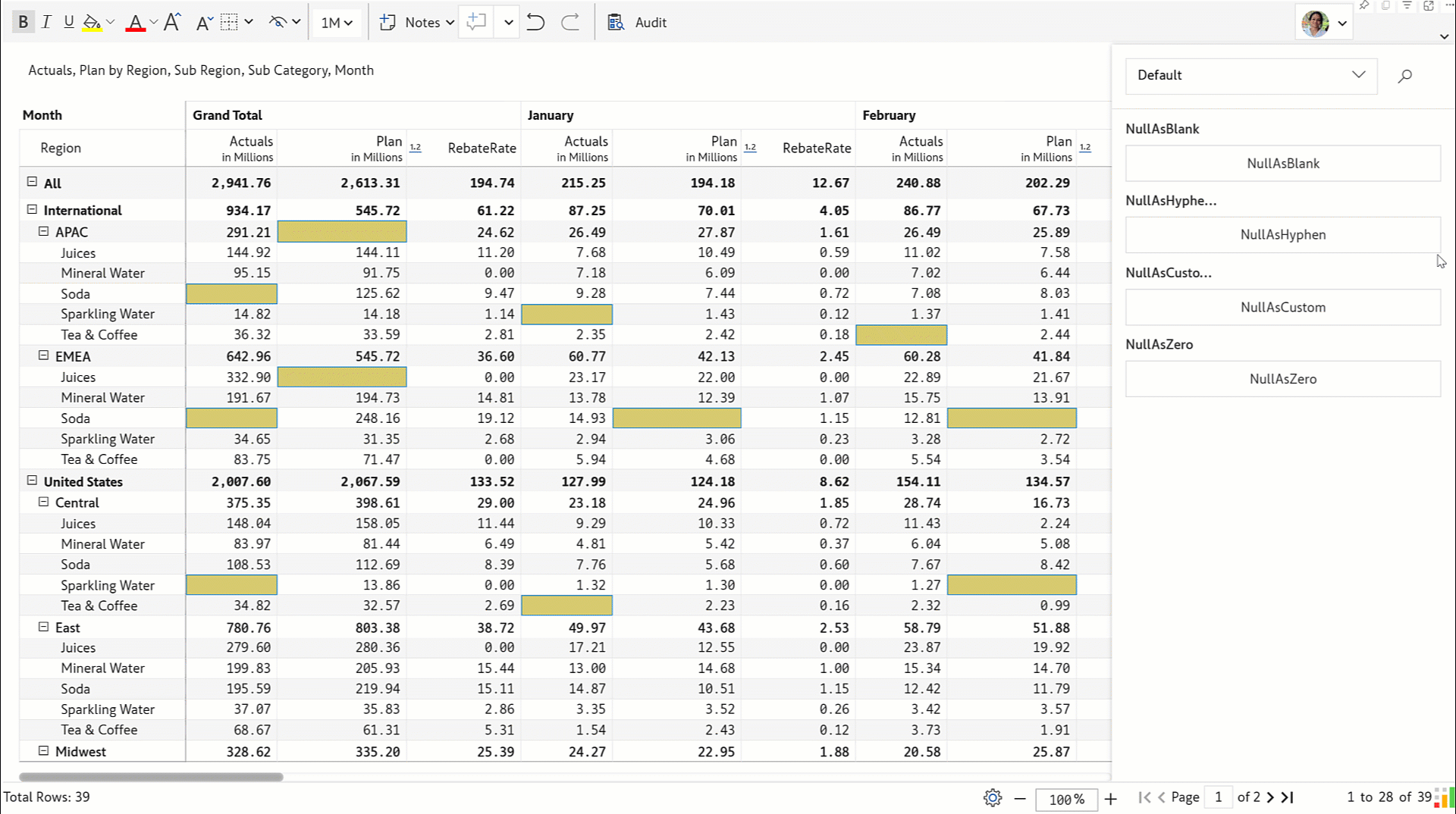Click the page number input field
The height and width of the screenshot is (814, 1456).
coord(1219,797)
